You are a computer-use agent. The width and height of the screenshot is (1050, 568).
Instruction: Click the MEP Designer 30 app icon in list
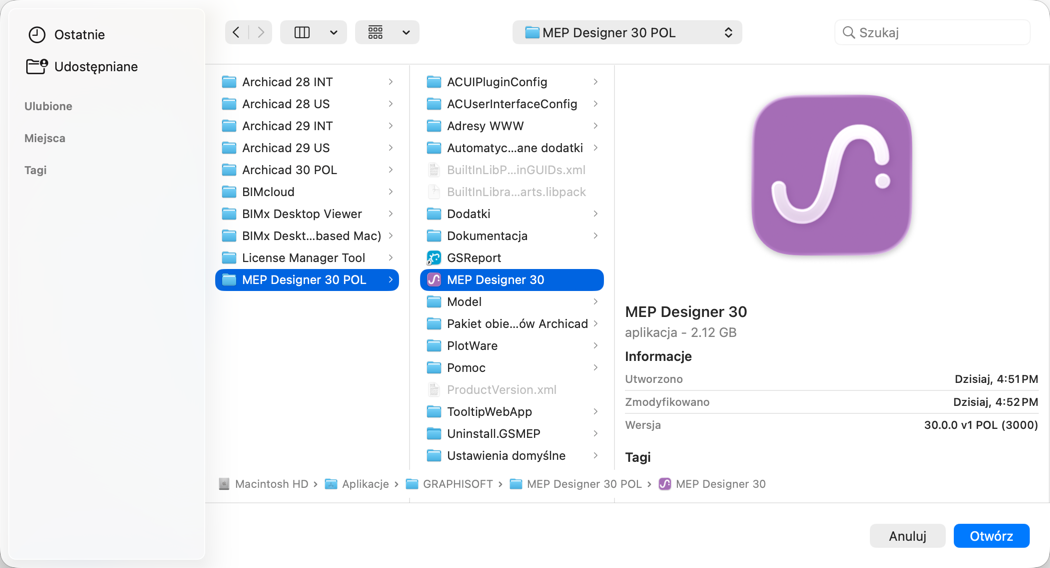click(x=434, y=280)
